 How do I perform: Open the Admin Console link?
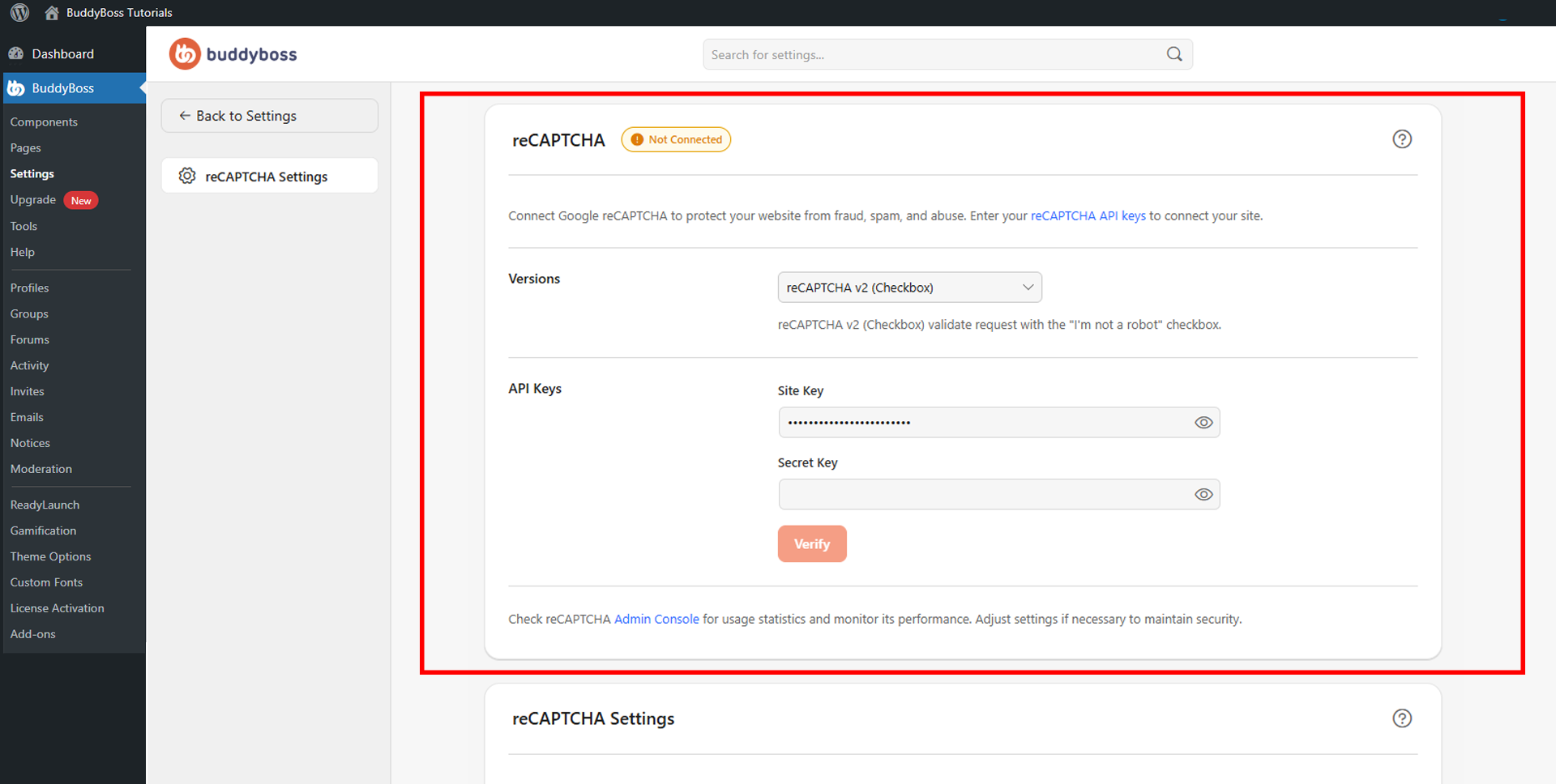pos(656,619)
